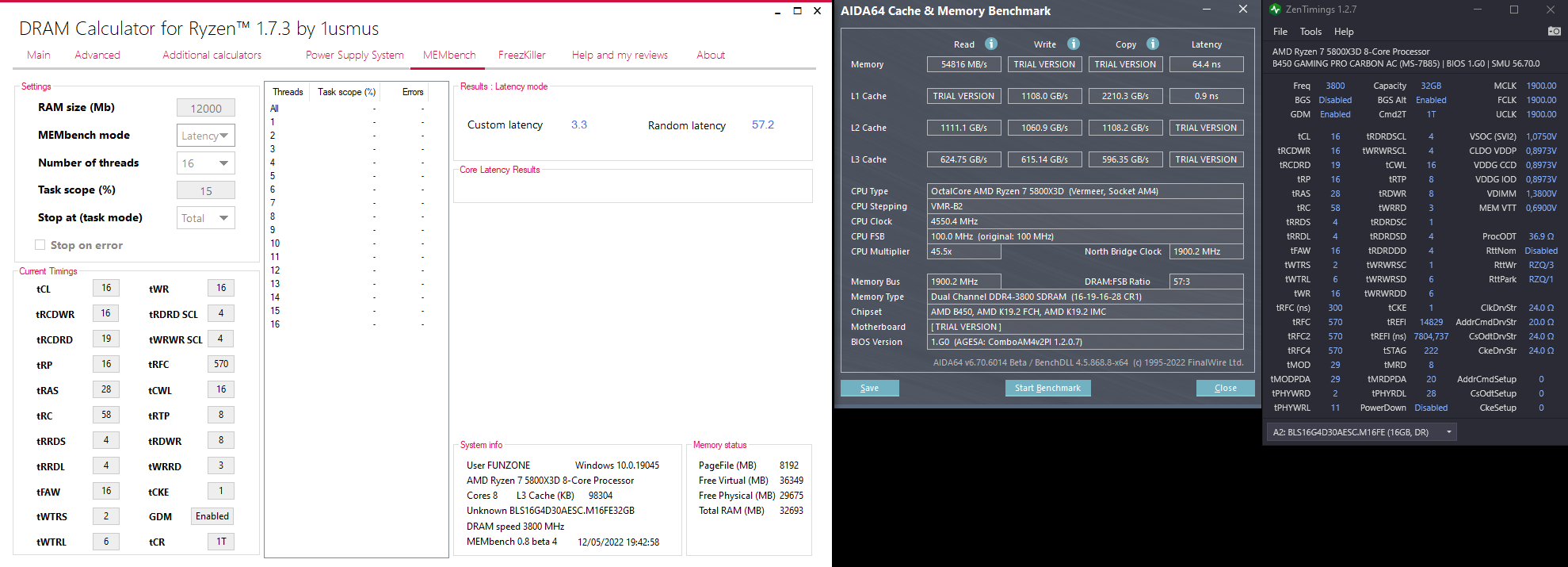Open the MEMbench mode Latency dropdown

[206, 136]
